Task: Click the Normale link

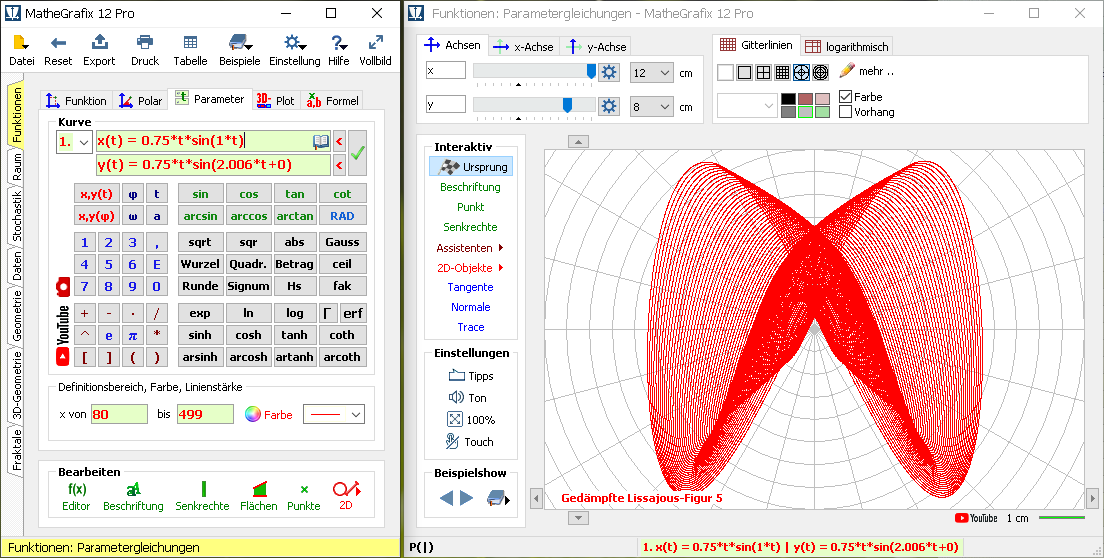Action: click(x=470, y=307)
